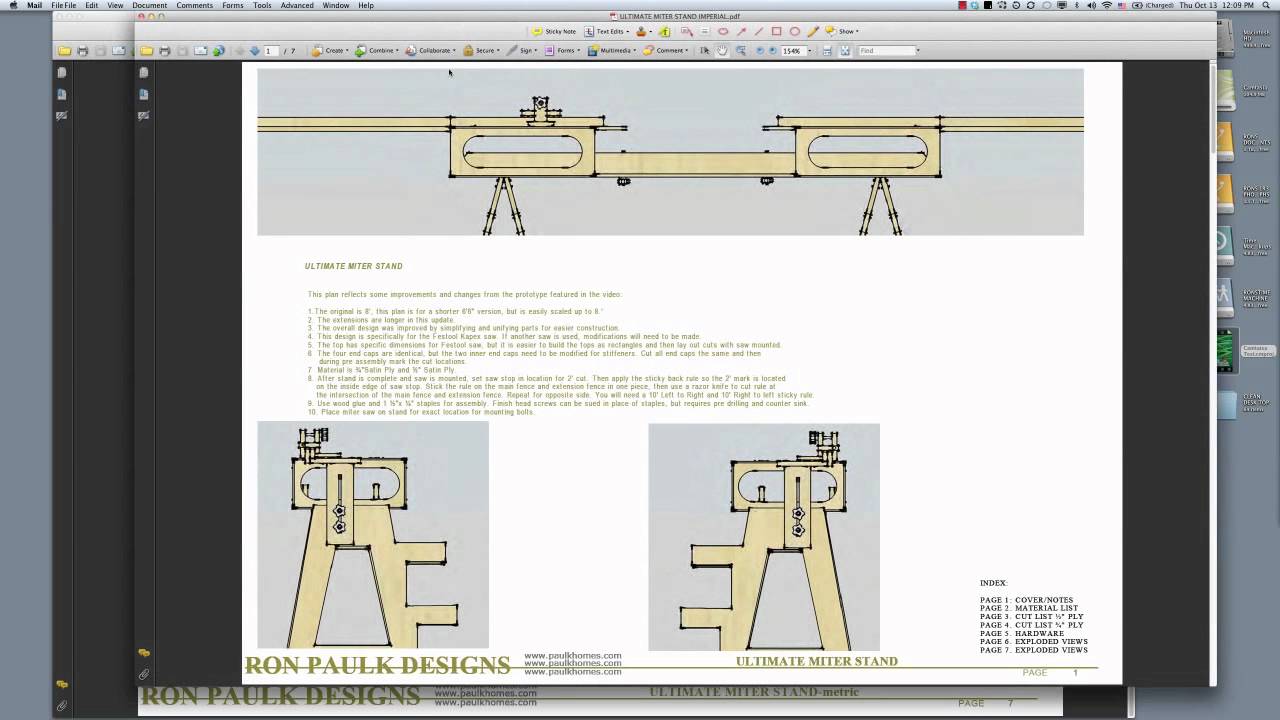Open the Comments menu
Image resolution: width=1280 pixels, height=720 pixels.
(194, 5)
